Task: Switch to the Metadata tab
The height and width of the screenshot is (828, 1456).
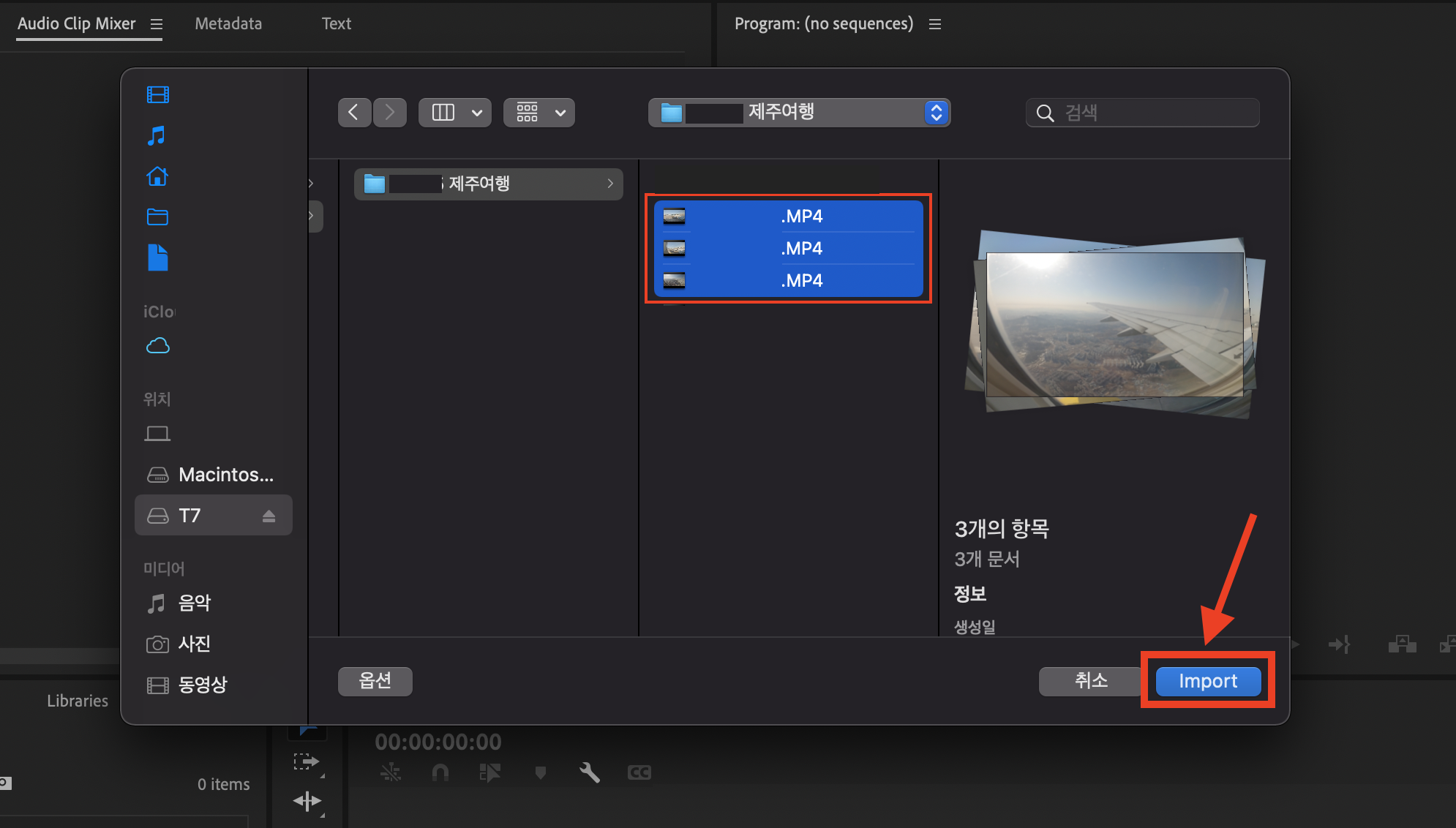Action: coord(228,23)
